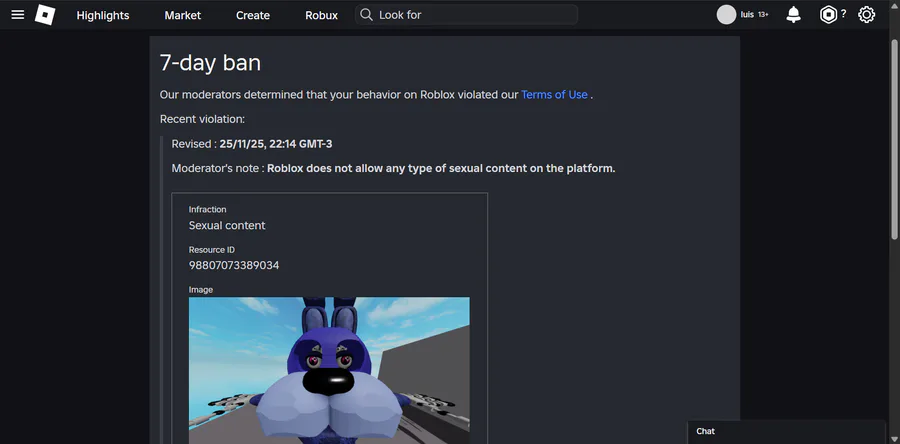
Task: Click the 13+ age label
Action: pos(763,15)
